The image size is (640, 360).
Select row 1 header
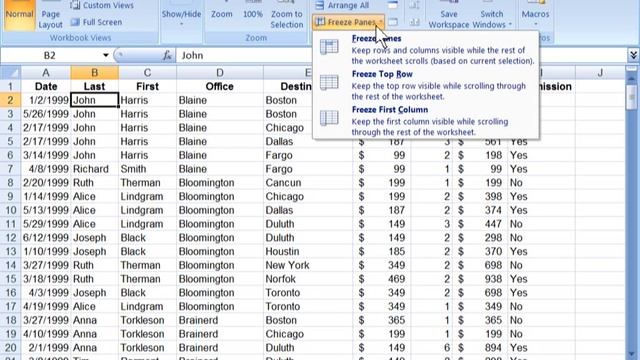point(10,86)
